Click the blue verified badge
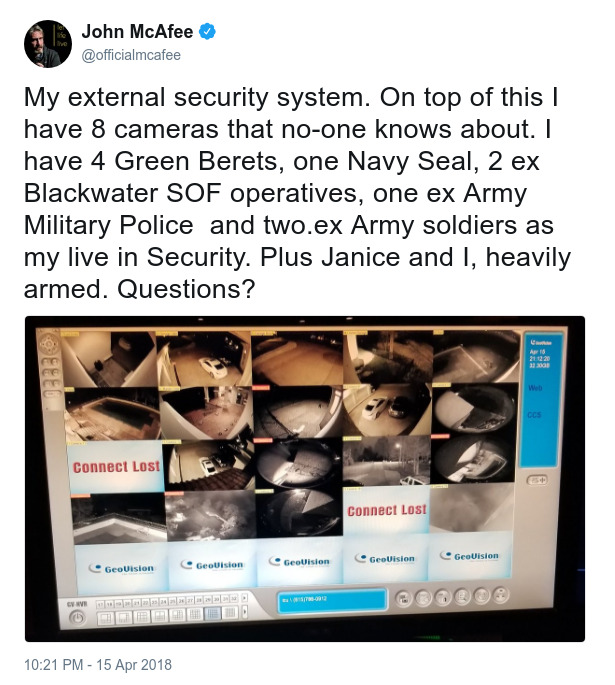Image resolution: width=615 pixels, height=685 pixels. click(207, 31)
